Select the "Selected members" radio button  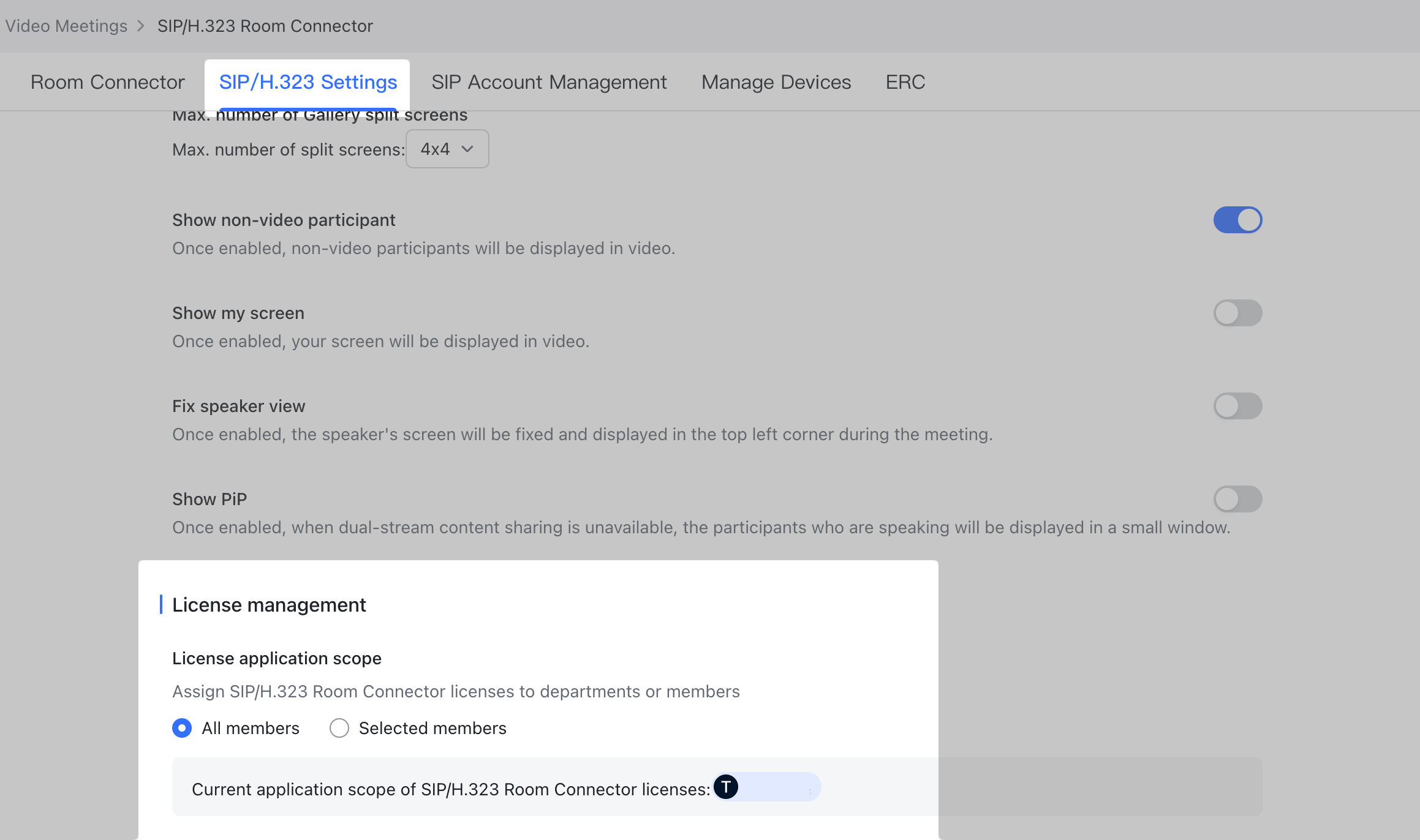(339, 728)
